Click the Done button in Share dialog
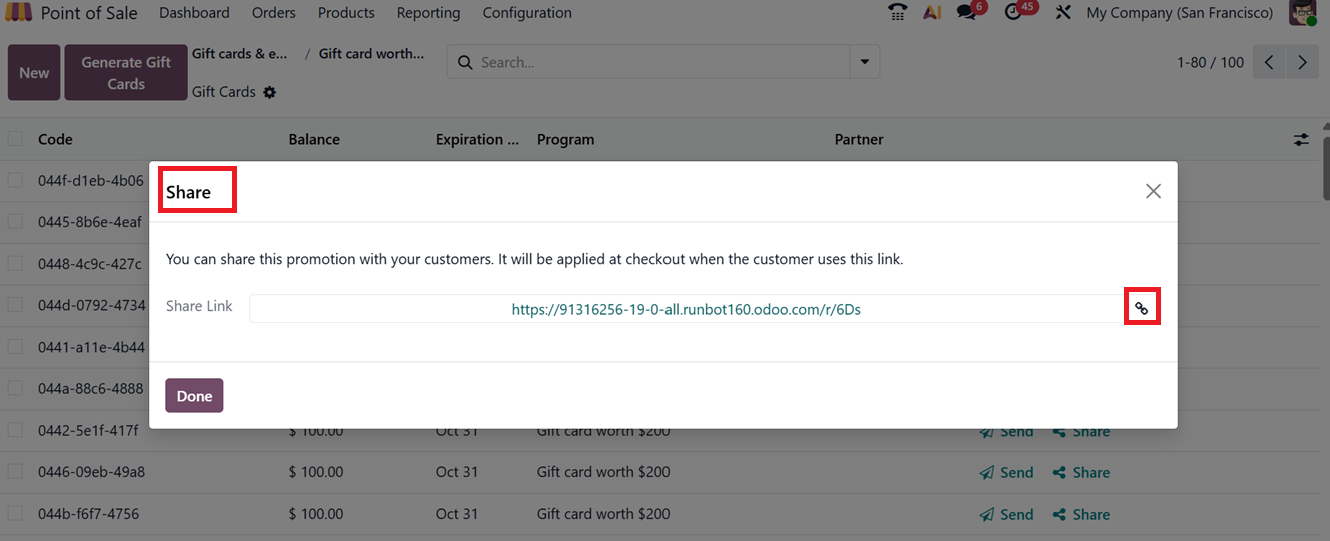Screen dimensions: 1330x541 (194, 396)
